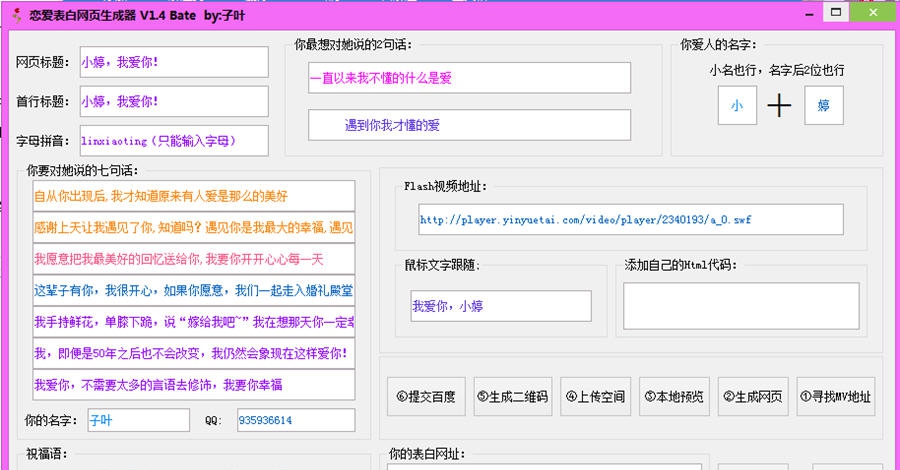This screenshot has width=900, height=470.
Task: Click the ⑤生成二维码 button
Action: tap(513, 397)
